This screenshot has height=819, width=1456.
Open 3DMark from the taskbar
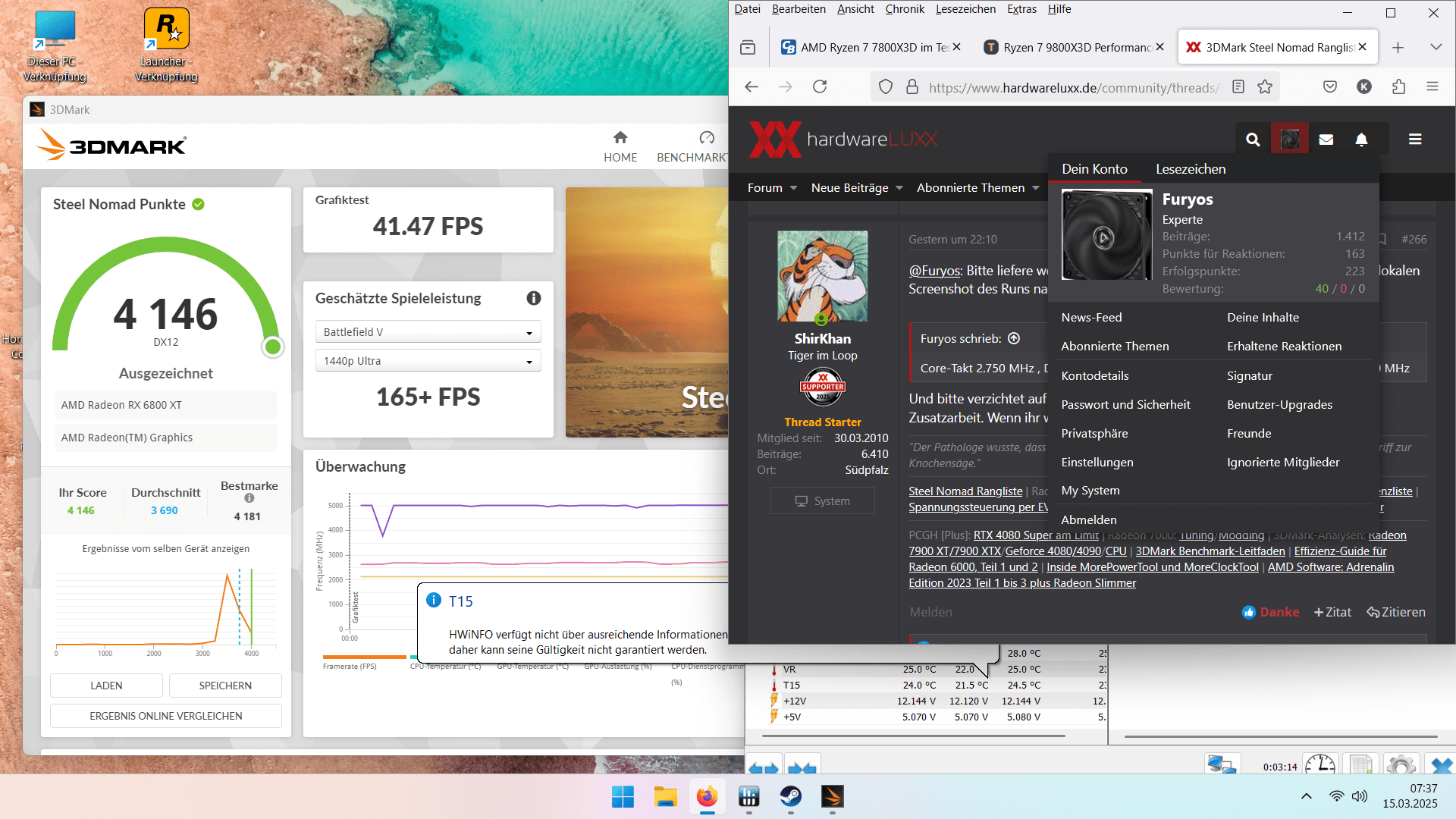pos(832,796)
